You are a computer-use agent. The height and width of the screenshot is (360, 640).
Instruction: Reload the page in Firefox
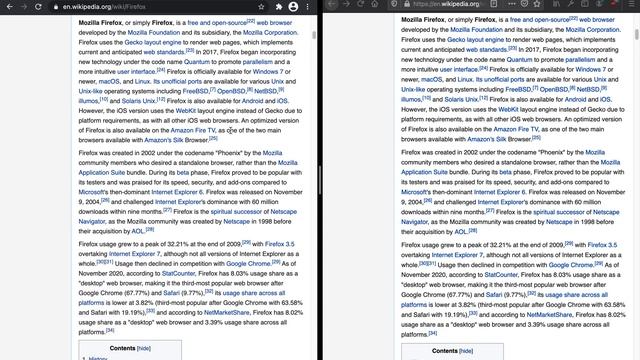pyautogui.click(x=361, y=4)
